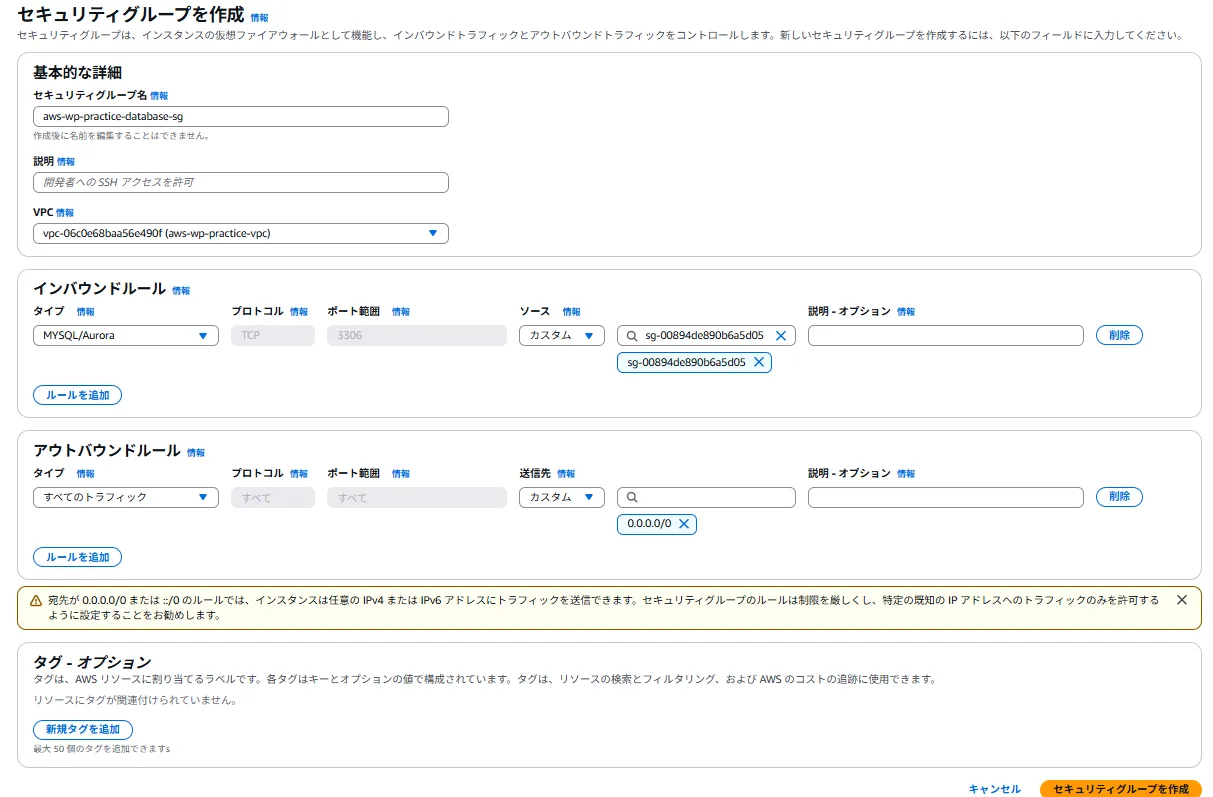
Task: Click 新規タグを追加 to add a tag
Action: coord(82,729)
